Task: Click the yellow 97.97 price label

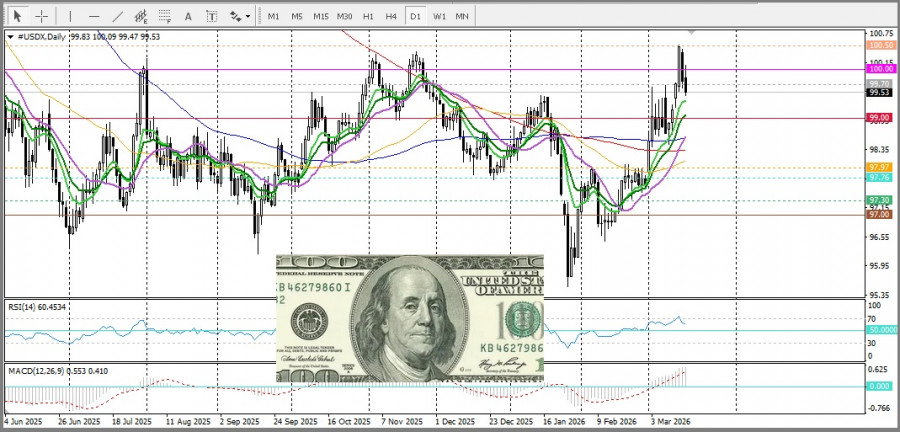Action: [x=880, y=167]
